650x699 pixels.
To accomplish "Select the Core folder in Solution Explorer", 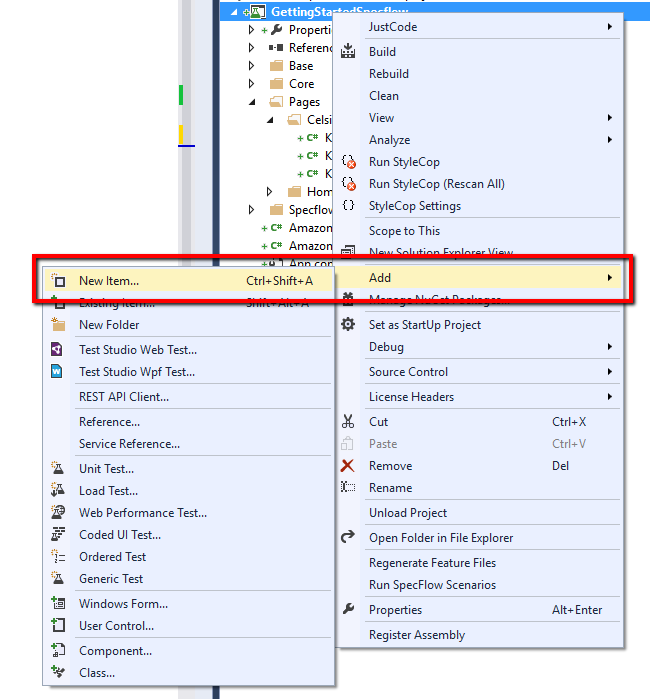I will pyautogui.click(x=301, y=84).
